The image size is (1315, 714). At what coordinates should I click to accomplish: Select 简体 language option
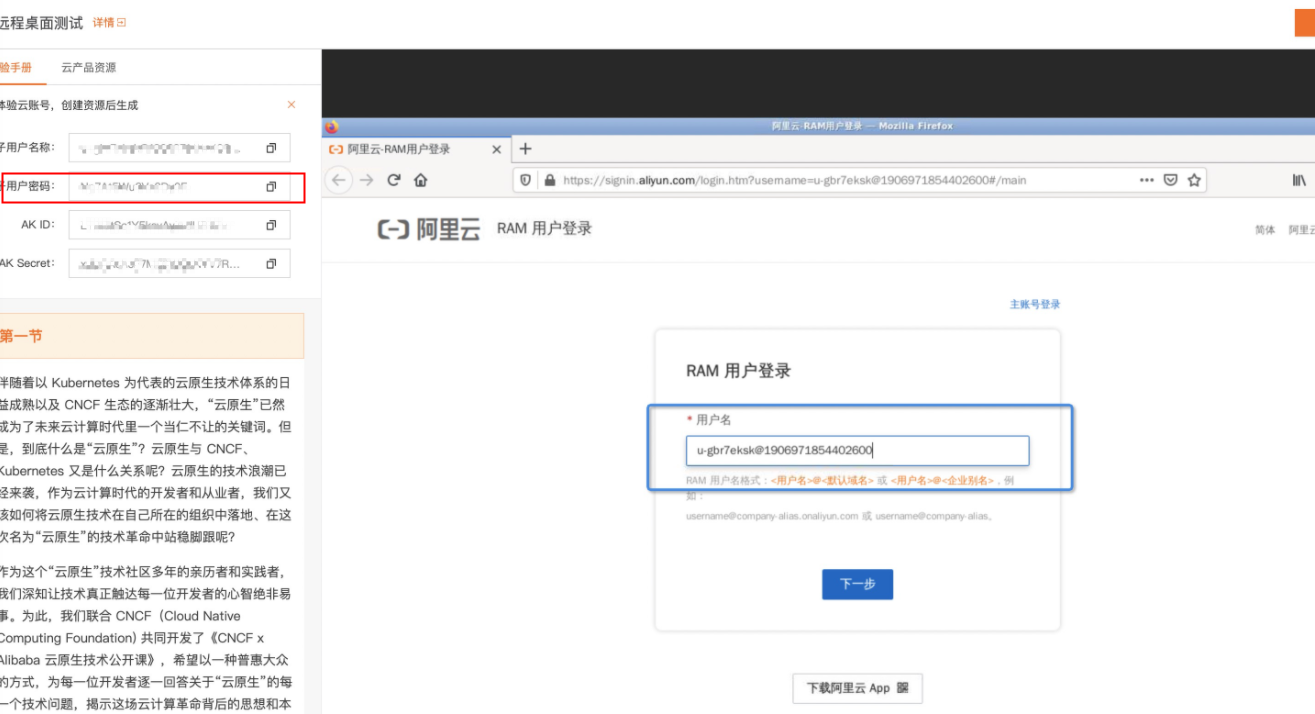tap(1265, 230)
